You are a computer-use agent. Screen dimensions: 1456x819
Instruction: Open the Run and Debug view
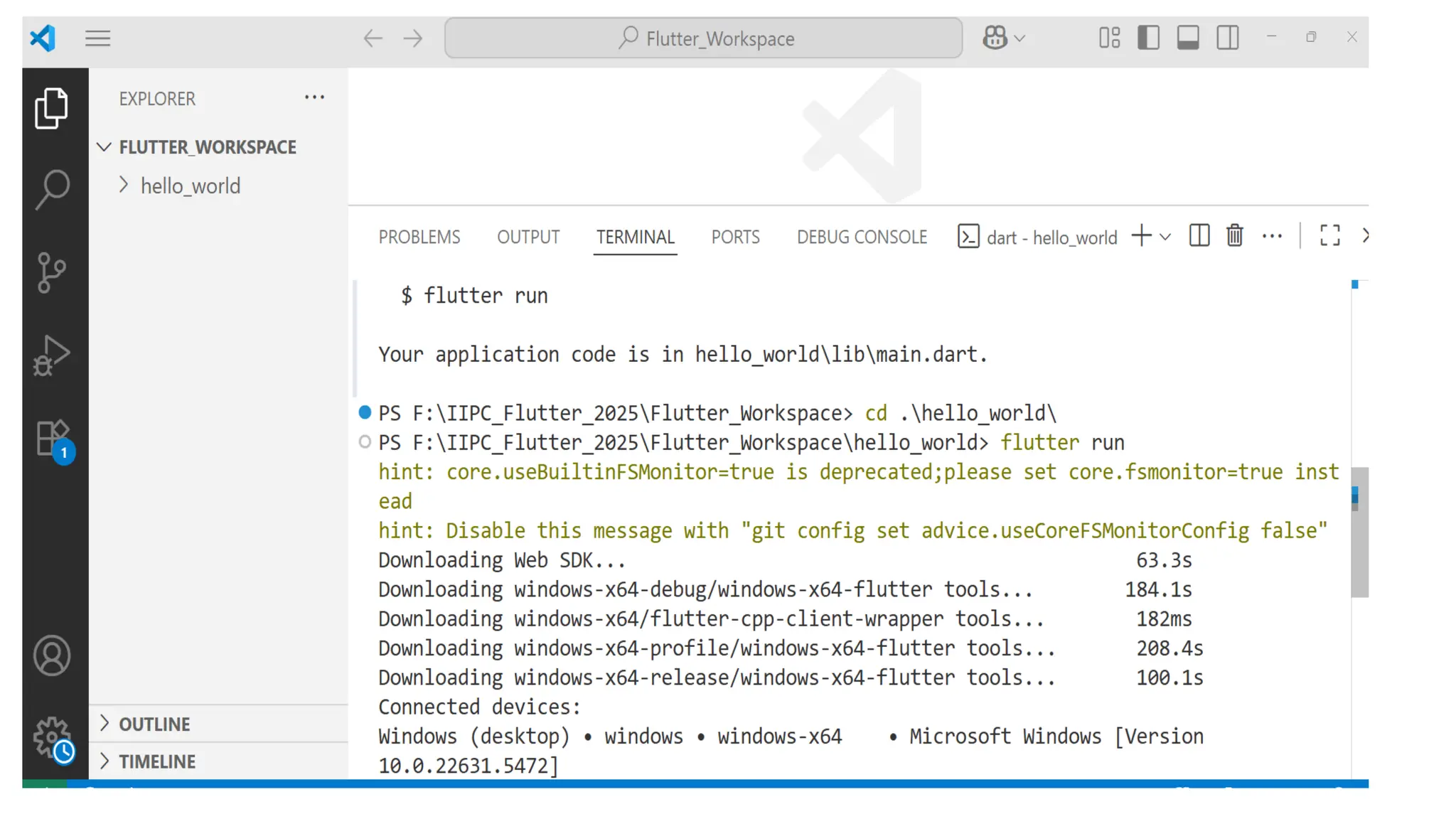pyautogui.click(x=52, y=355)
